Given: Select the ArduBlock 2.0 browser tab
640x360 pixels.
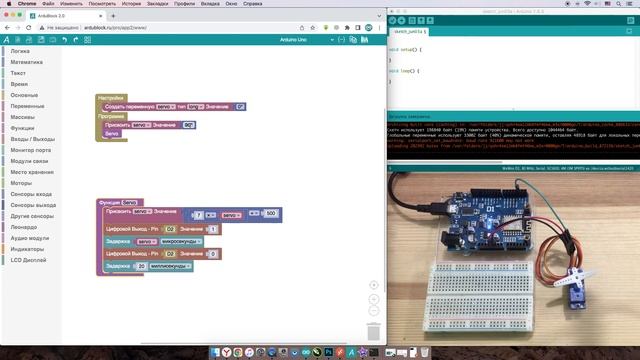Looking at the screenshot, I should coord(67,16).
